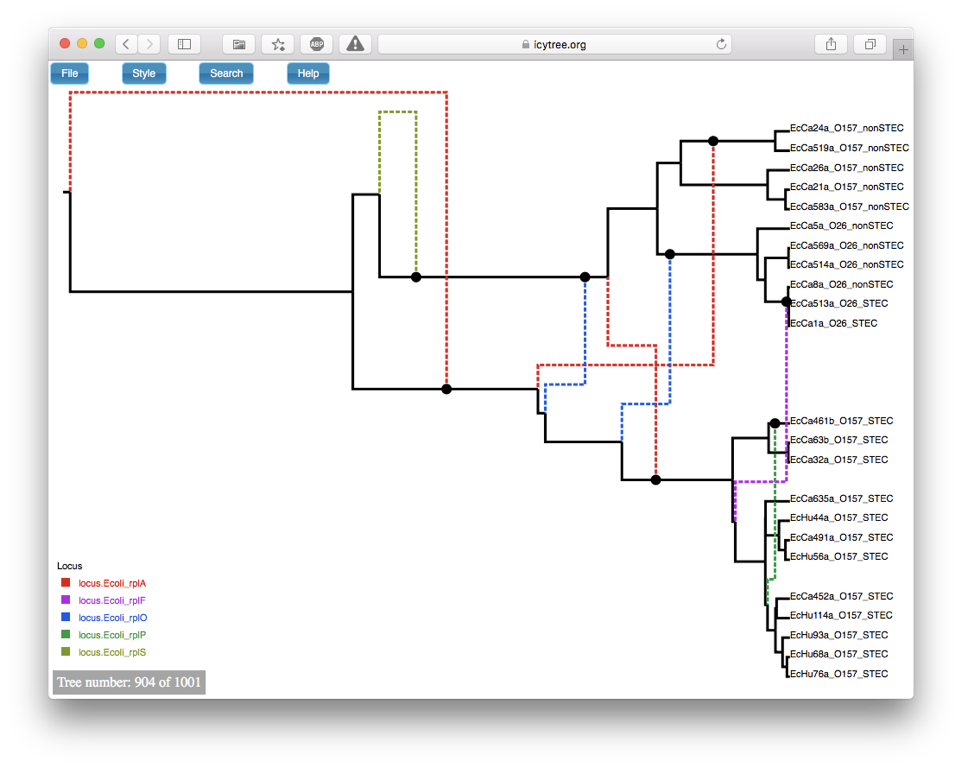Open a new tab with plus button
962x768 pixels.
tap(903, 49)
